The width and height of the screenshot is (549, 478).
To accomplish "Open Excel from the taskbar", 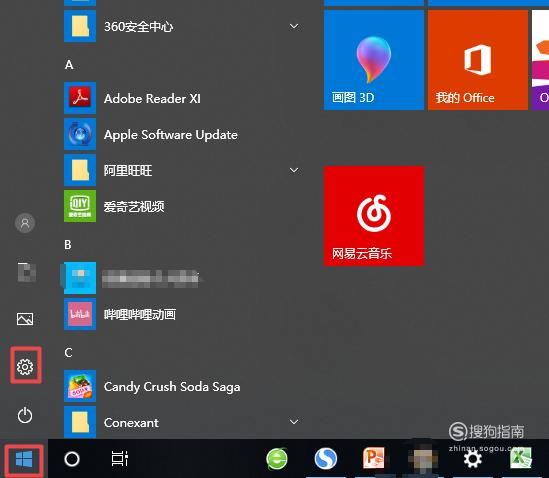I will click(521, 458).
